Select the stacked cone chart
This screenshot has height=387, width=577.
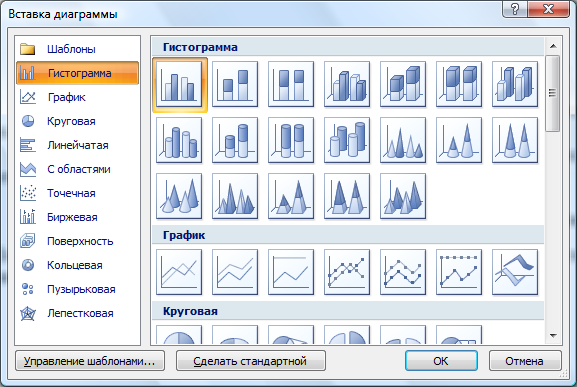[x=459, y=140]
